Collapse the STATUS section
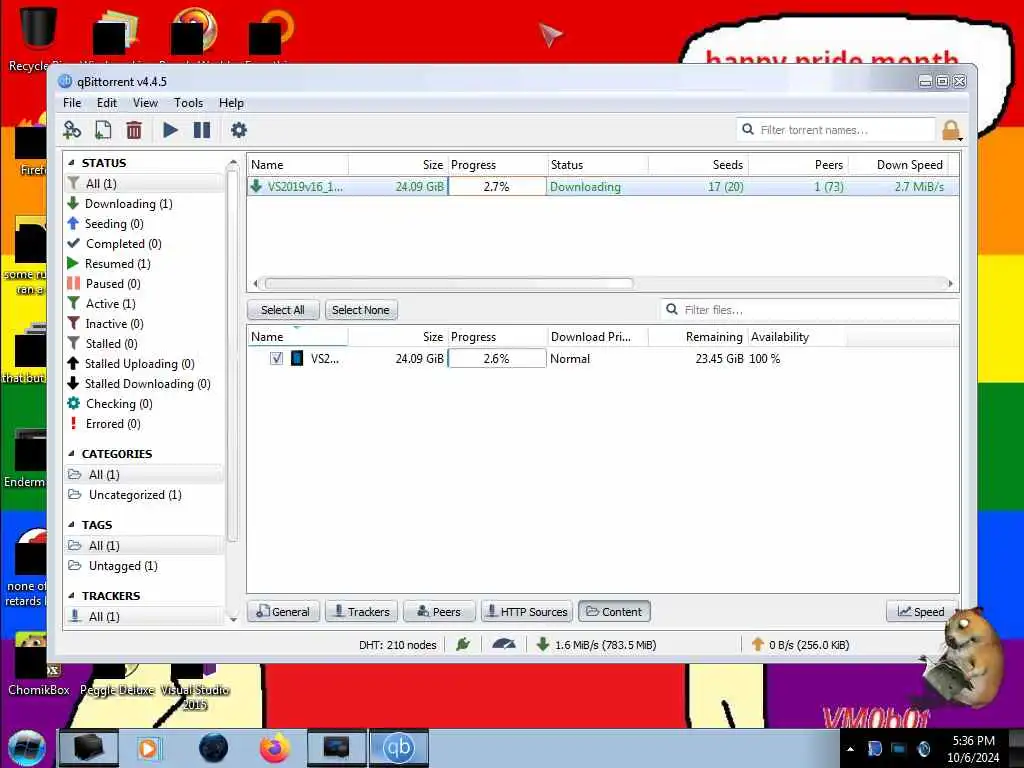This screenshot has height=768, width=1024. (71, 163)
